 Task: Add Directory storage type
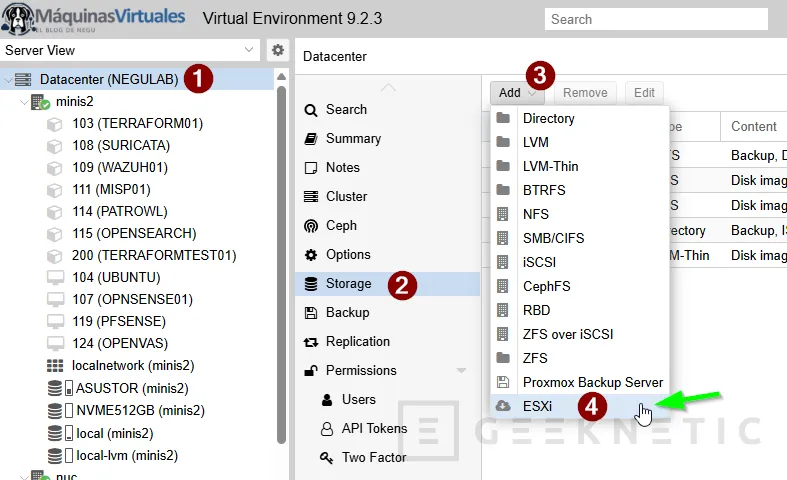pyautogui.click(x=580, y=118)
